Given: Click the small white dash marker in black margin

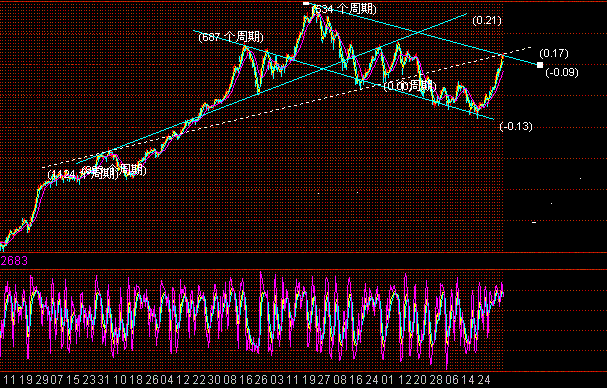Looking at the screenshot, I should 534,223.
